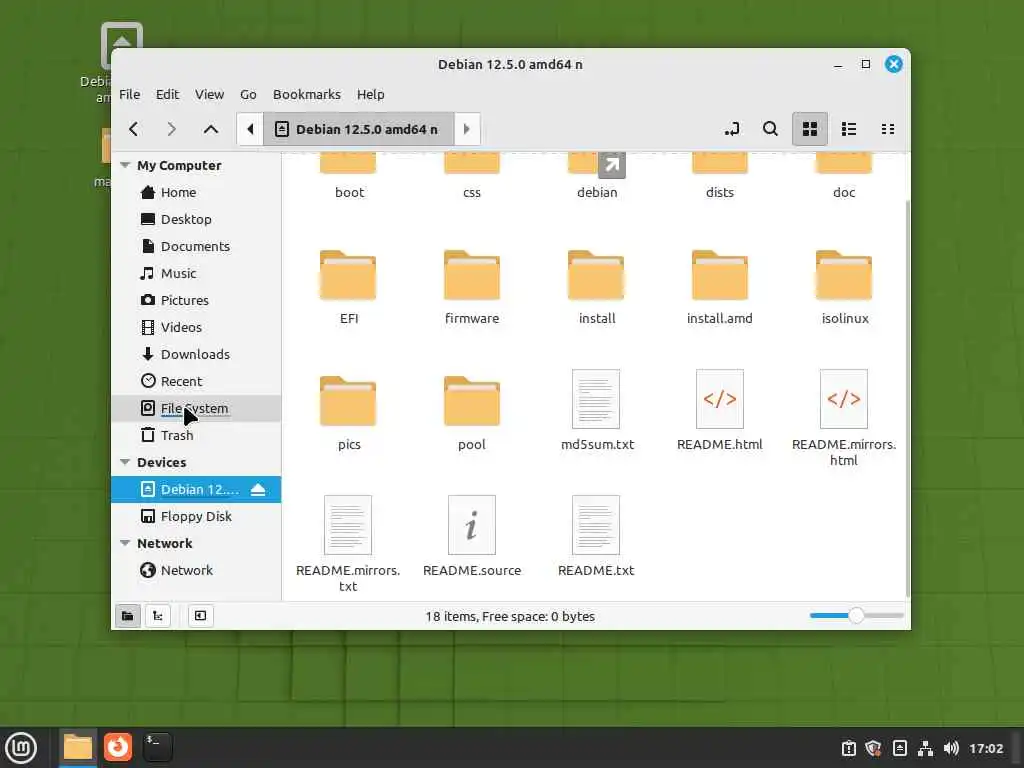The width and height of the screenshot is (1024, 768).
Task: Select the install folder
Action: [596, 287]
